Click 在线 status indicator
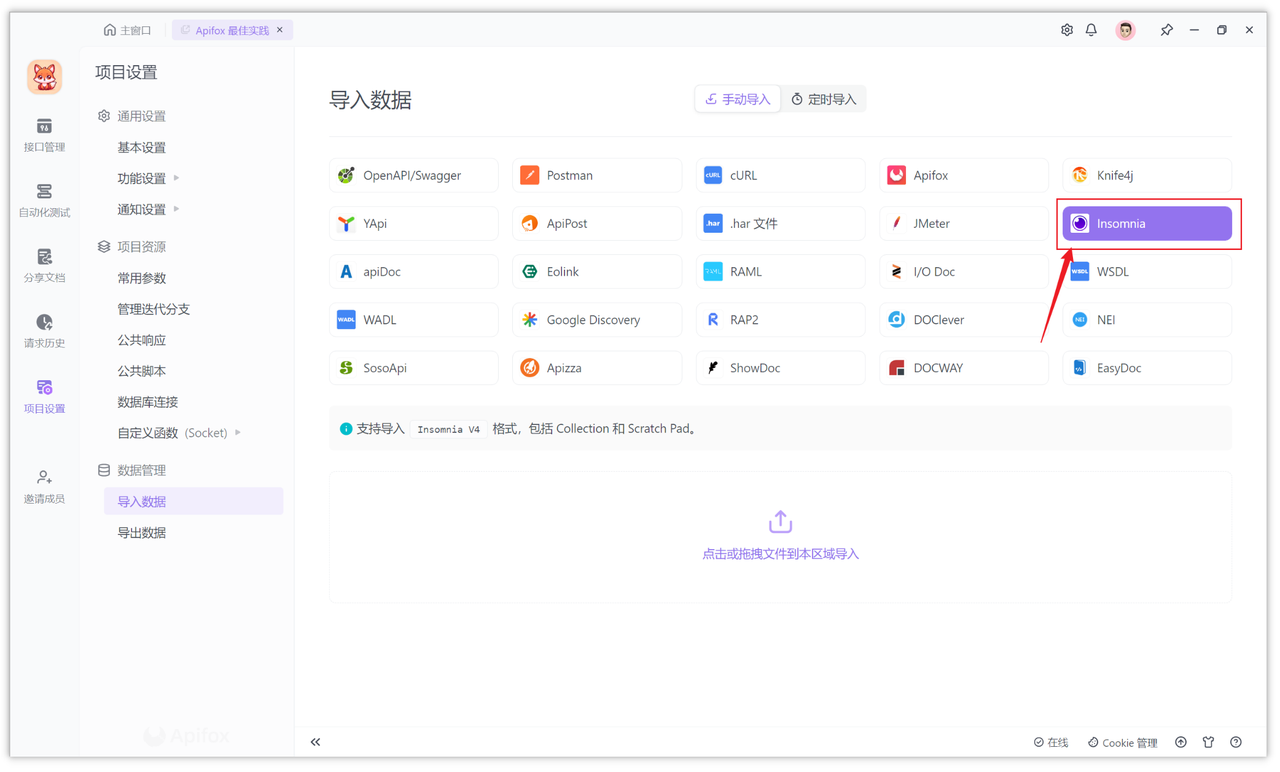Screen dimensions: 1280x772 tap(1051, 742)
